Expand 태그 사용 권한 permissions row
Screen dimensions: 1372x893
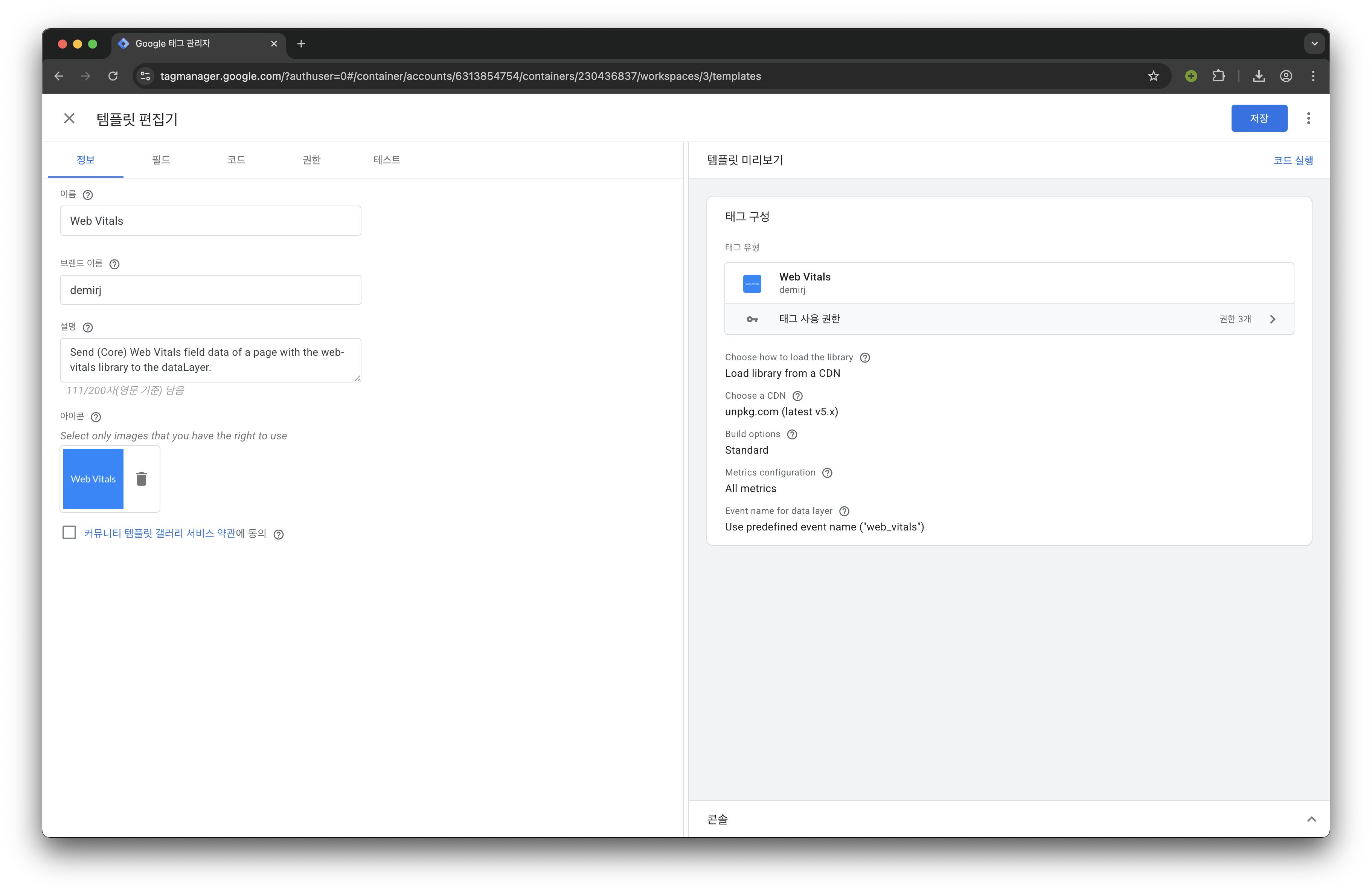click(x=1272, y=319)
